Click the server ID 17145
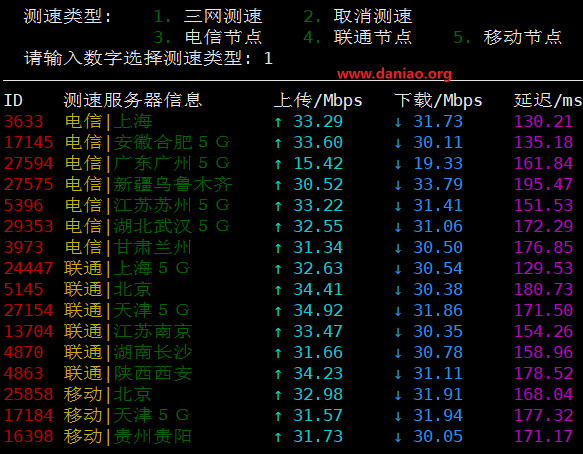Screen dimensions: 583x454 (x=29, y=142)
